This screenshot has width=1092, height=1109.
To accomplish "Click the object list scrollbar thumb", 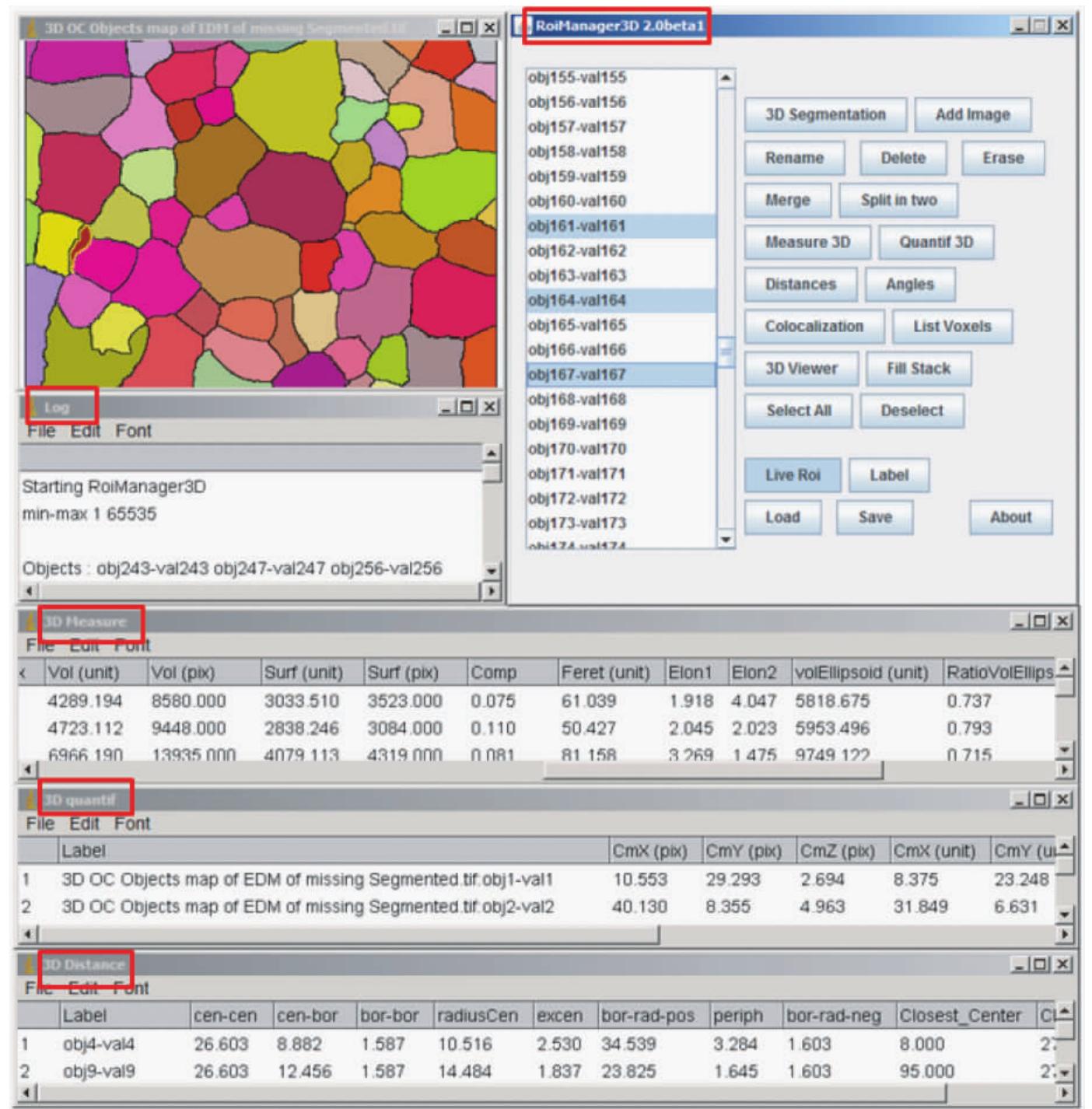I will point(726,352).
